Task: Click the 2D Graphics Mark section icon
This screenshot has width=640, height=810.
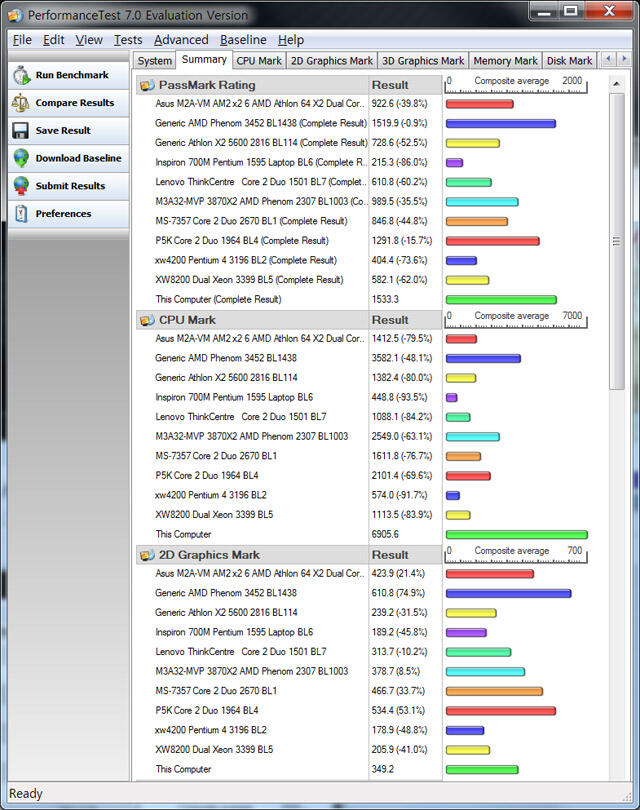Action: click(x=147, y=555)
